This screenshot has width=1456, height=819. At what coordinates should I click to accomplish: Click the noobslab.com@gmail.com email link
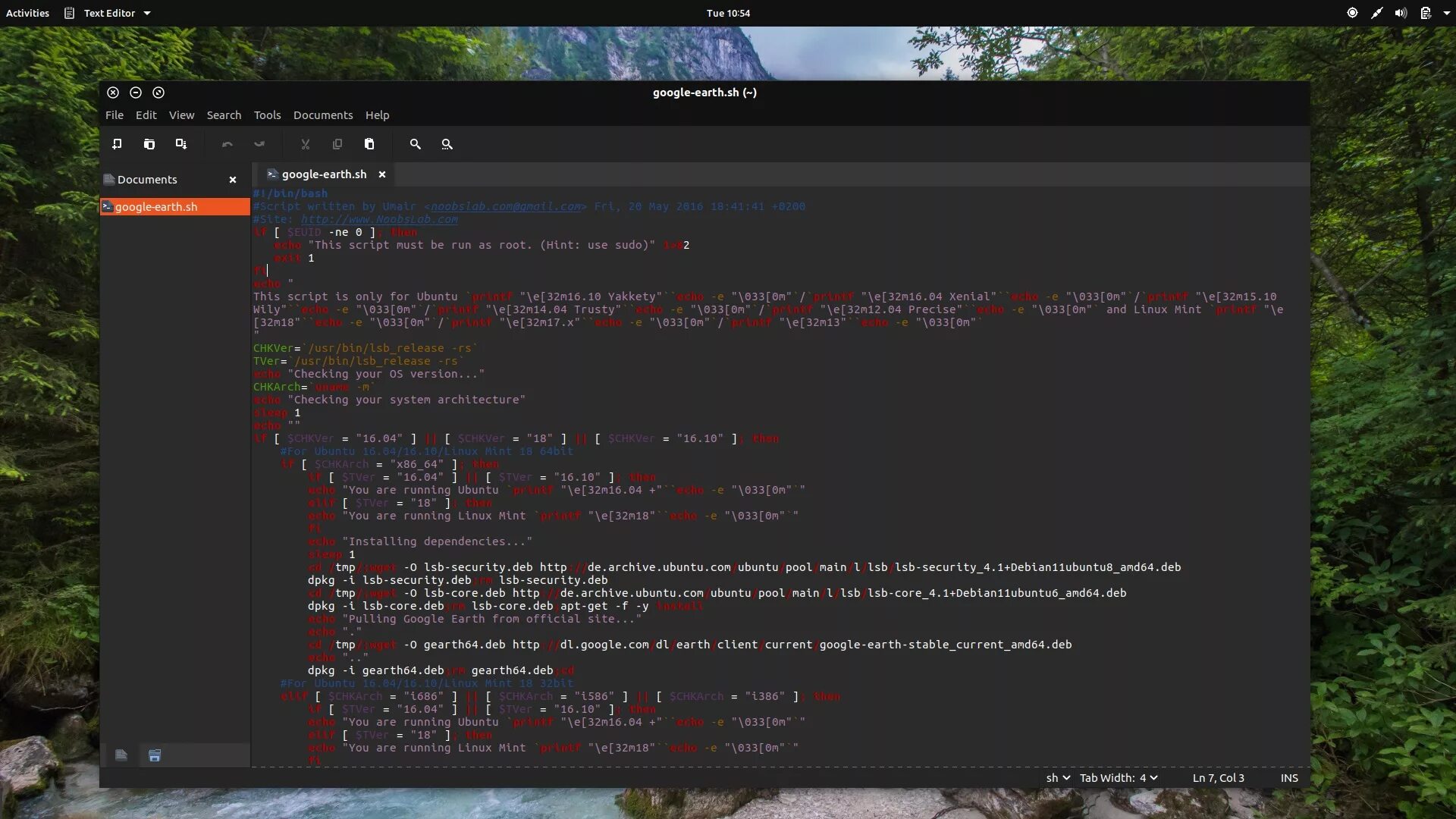coord(506,206)
